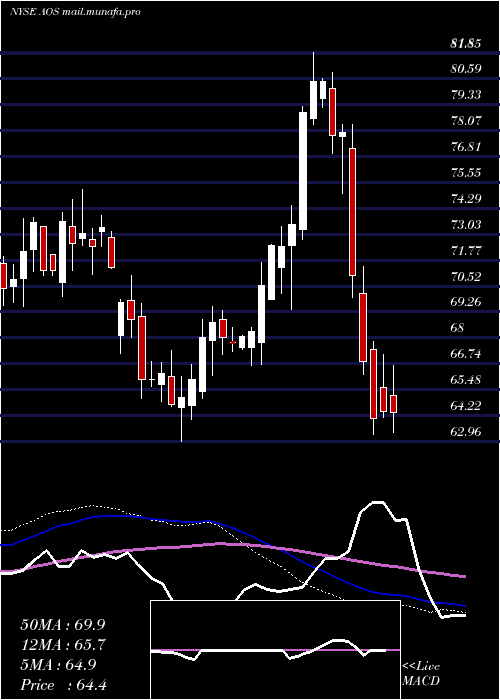This screenshot has height=700, width=500.
Task: Select the 76.81 price axis label
Action: (x=466, y=147)
